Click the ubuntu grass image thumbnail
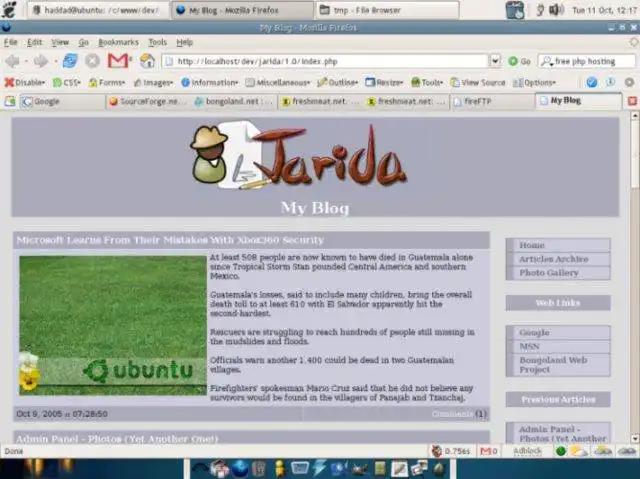This screenshot has width=640, height=479. click(113, 325)
